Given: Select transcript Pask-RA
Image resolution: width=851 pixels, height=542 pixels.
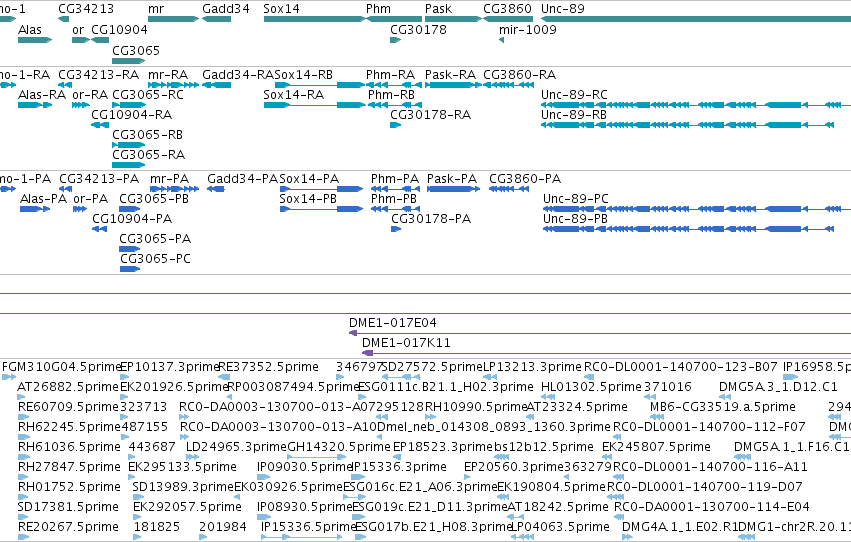Looking at the screenshot, I should 453,85.
